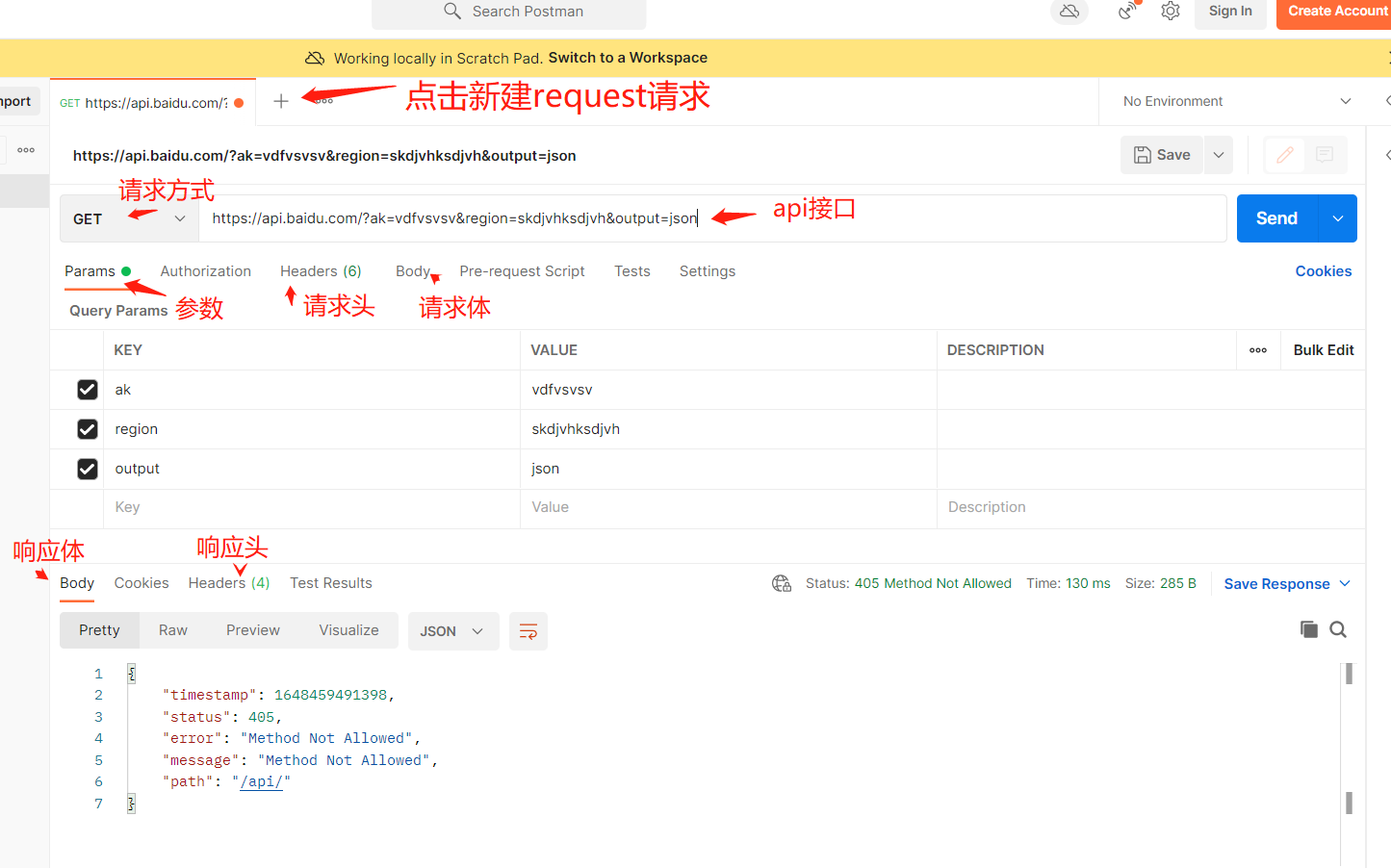Screen dimensions: 1391x868
Task: Click the empty Value placeholder cell
Action: (729, 508)
